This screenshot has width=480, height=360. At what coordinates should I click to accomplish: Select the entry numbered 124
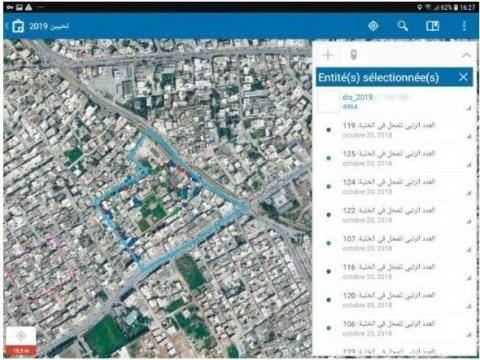click(395, 187)
